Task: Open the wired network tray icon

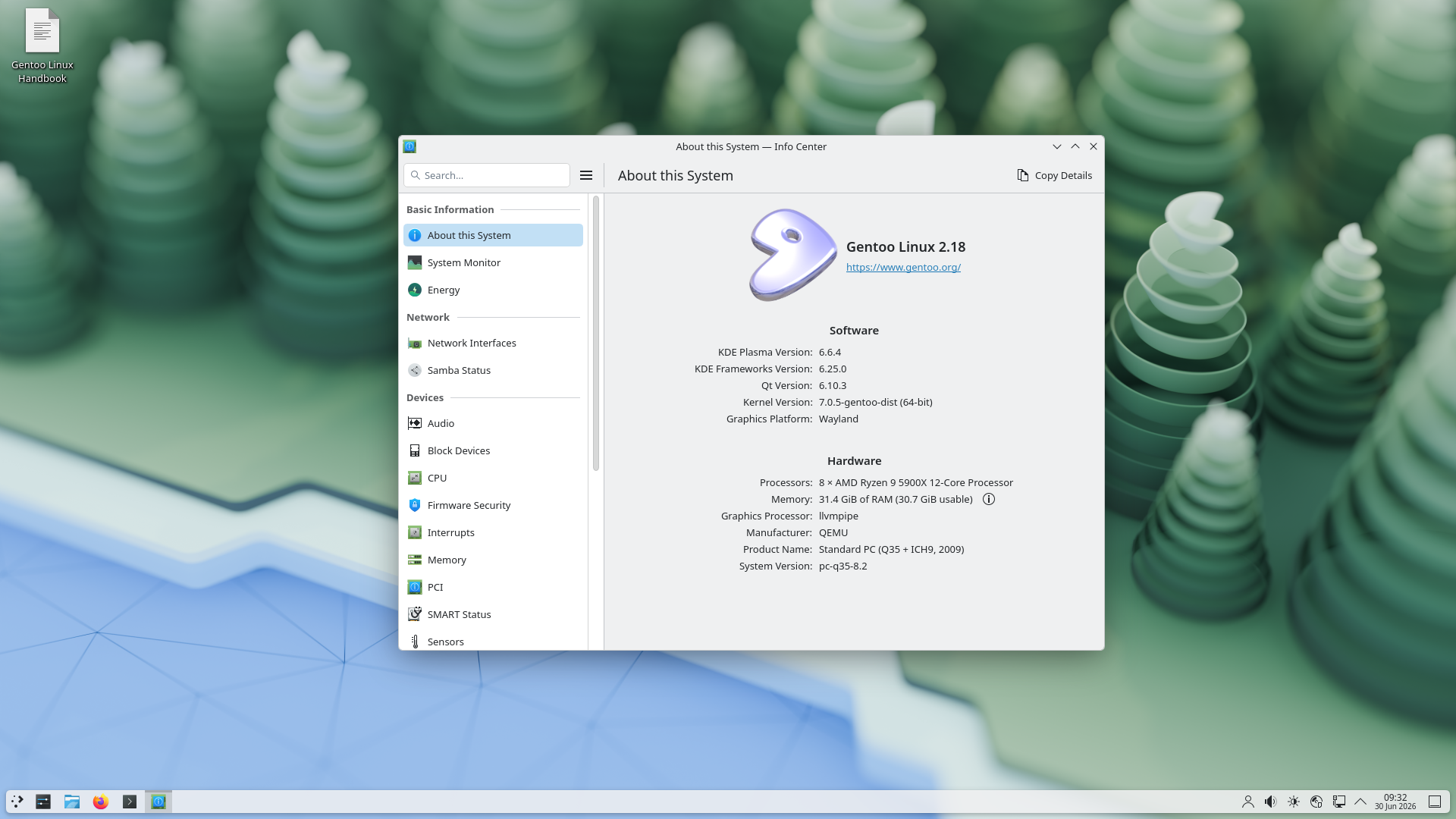Action: (x=1339, y=802)
